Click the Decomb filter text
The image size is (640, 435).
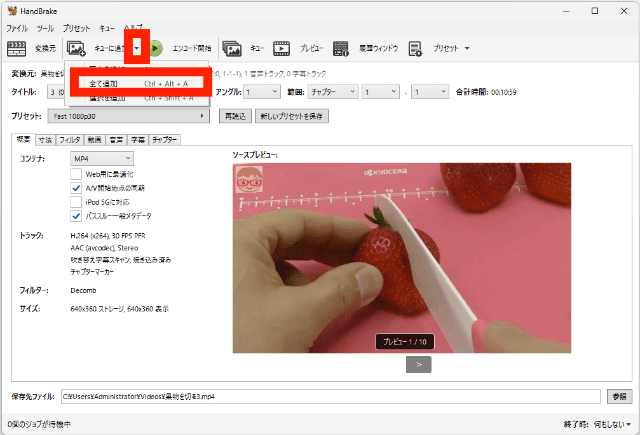83,291
